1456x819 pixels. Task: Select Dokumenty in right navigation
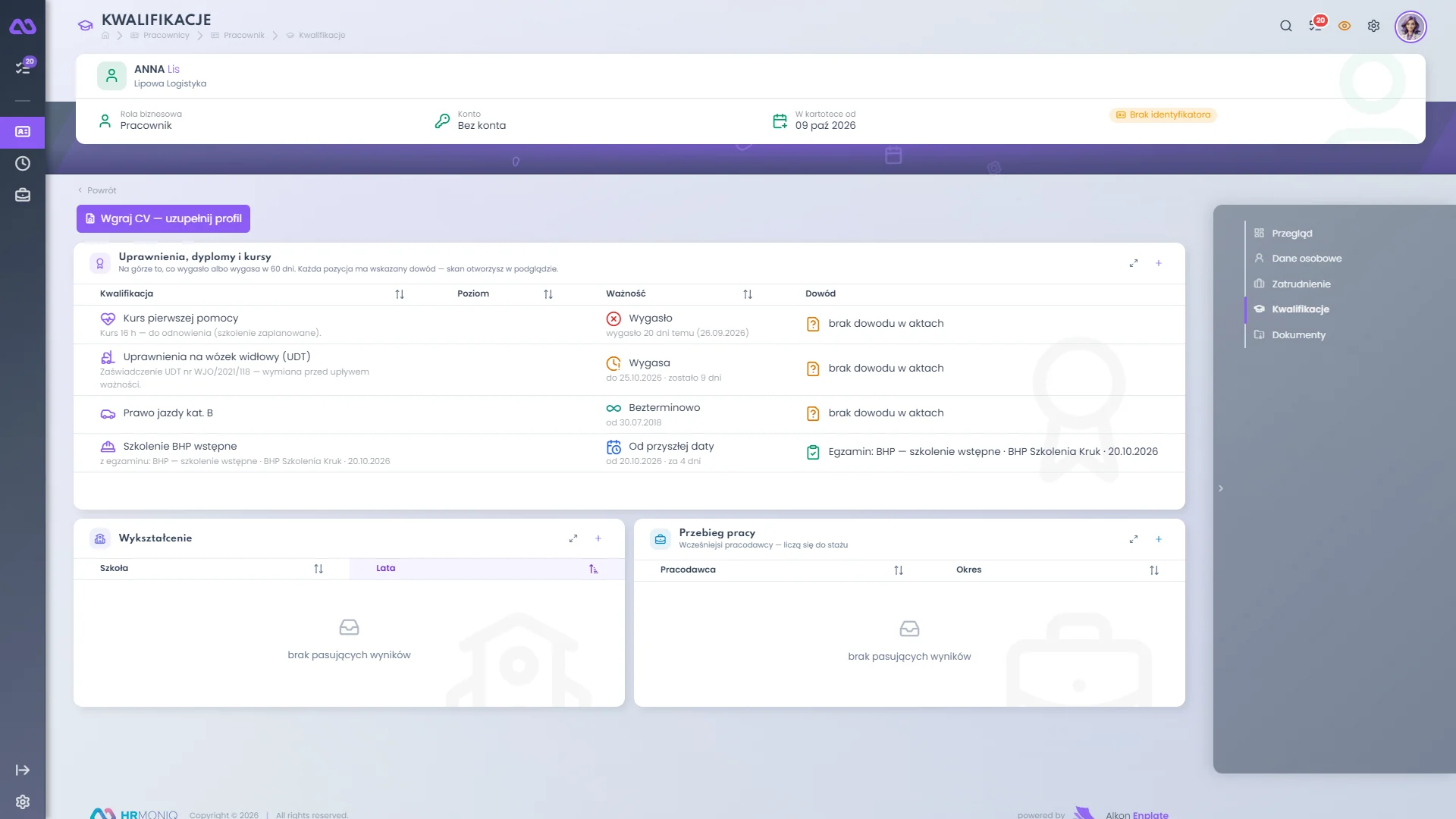tap(1290, 335)
